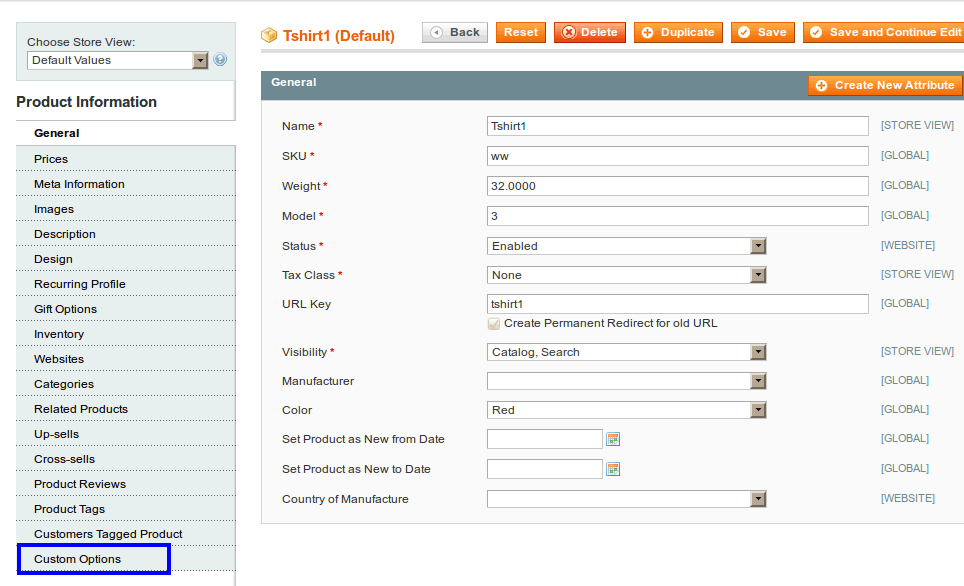This screenshot has height=586, width=964.
Task: Expand the Color dropdown showing Red
Action: pos(627,410)
